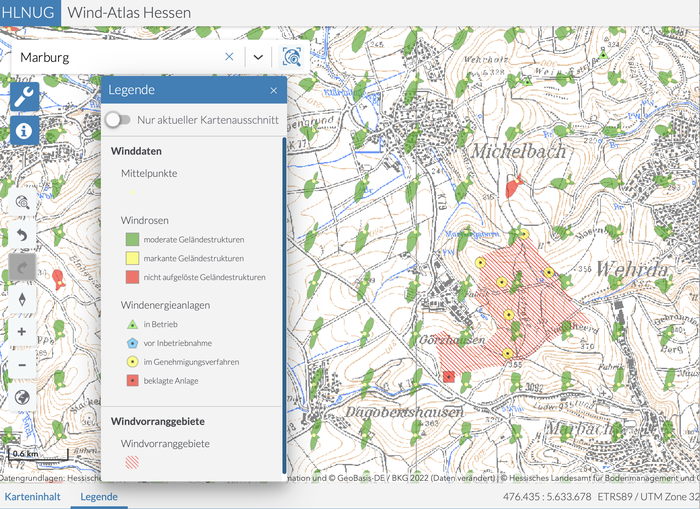Switch to the Karteninhalt tab
700x509 pixels.
(32, 497)
